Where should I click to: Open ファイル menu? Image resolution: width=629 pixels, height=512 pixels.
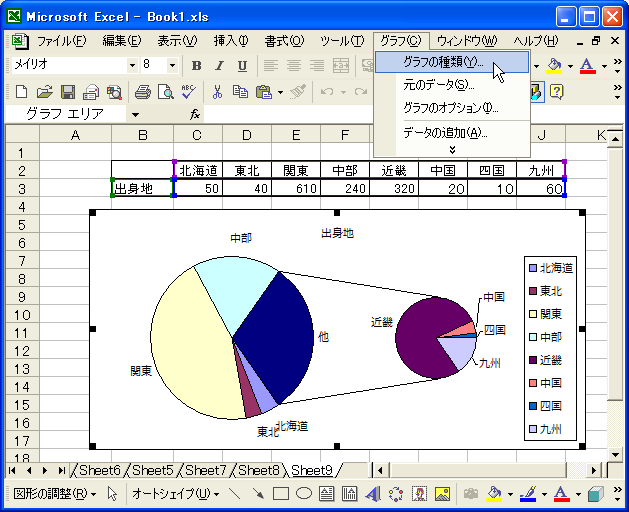(x=62, y=41)
